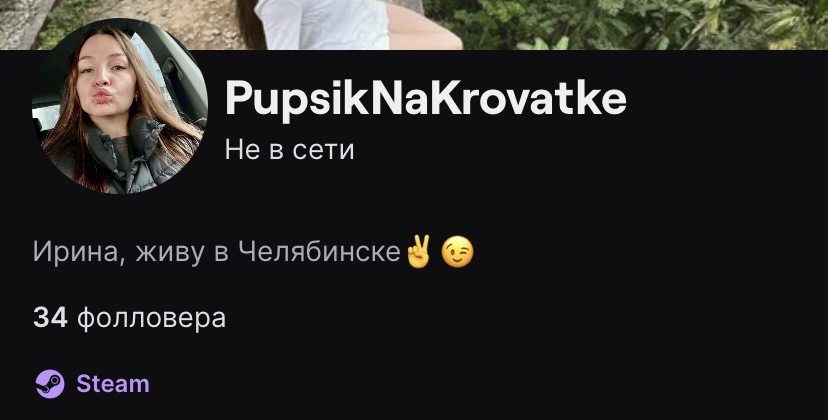This screenshot has width=828, height=420.
Task: Click the victory hand emoji in bio
Action: 419,251
